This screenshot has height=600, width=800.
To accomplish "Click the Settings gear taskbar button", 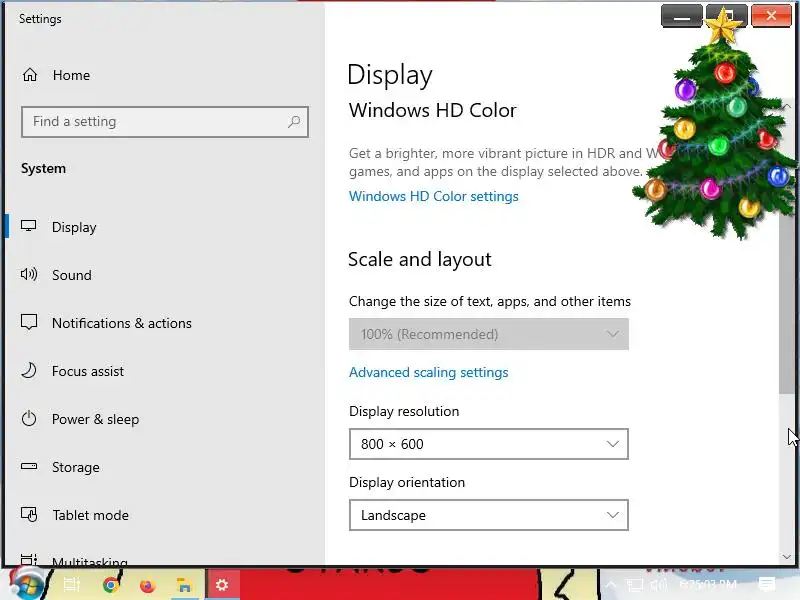I will tap(222, 585).
